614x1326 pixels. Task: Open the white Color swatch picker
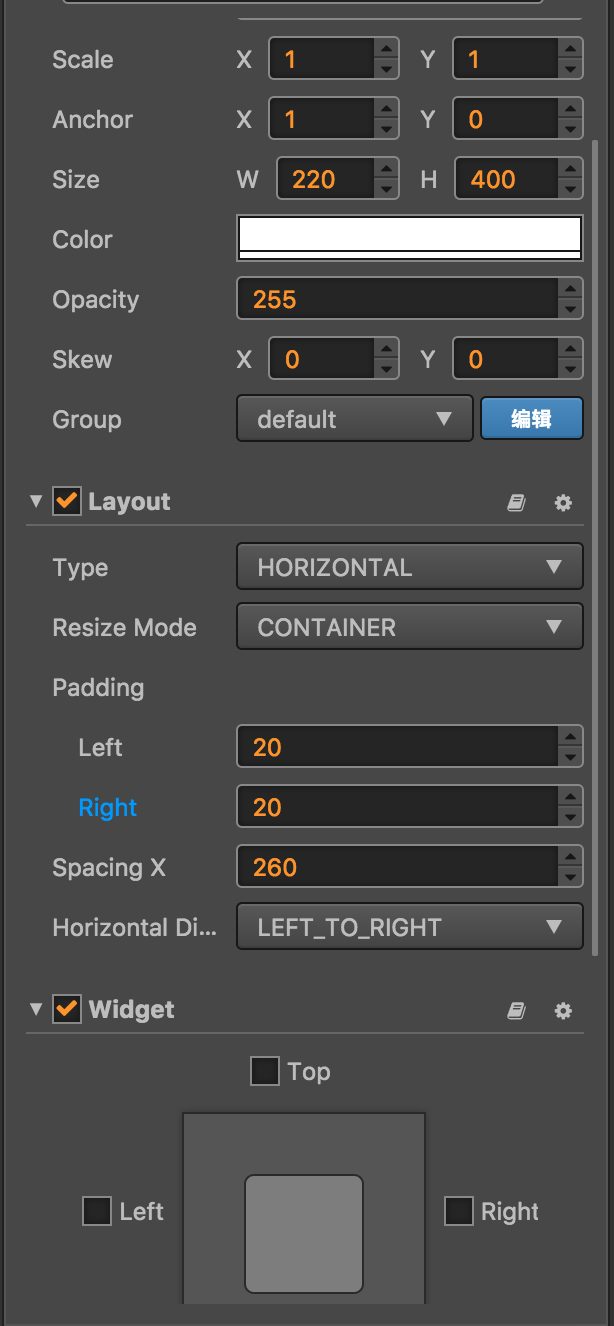click(x=409, y=239)
